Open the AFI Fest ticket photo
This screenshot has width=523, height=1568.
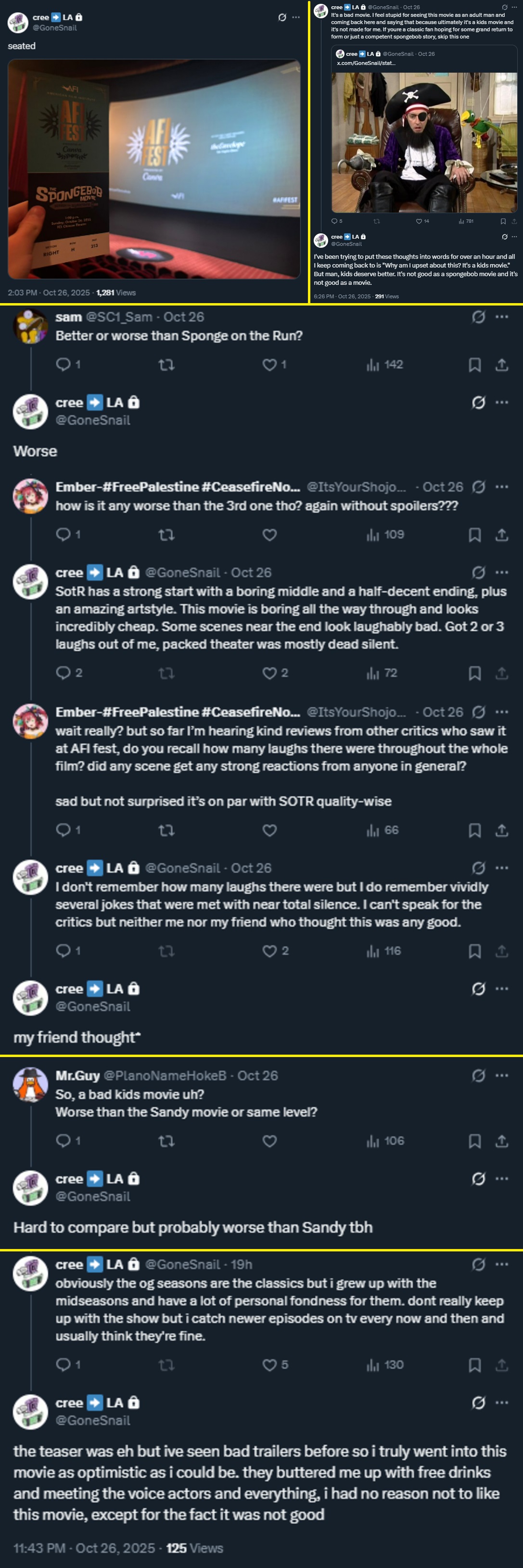click(x=154, y=168)
